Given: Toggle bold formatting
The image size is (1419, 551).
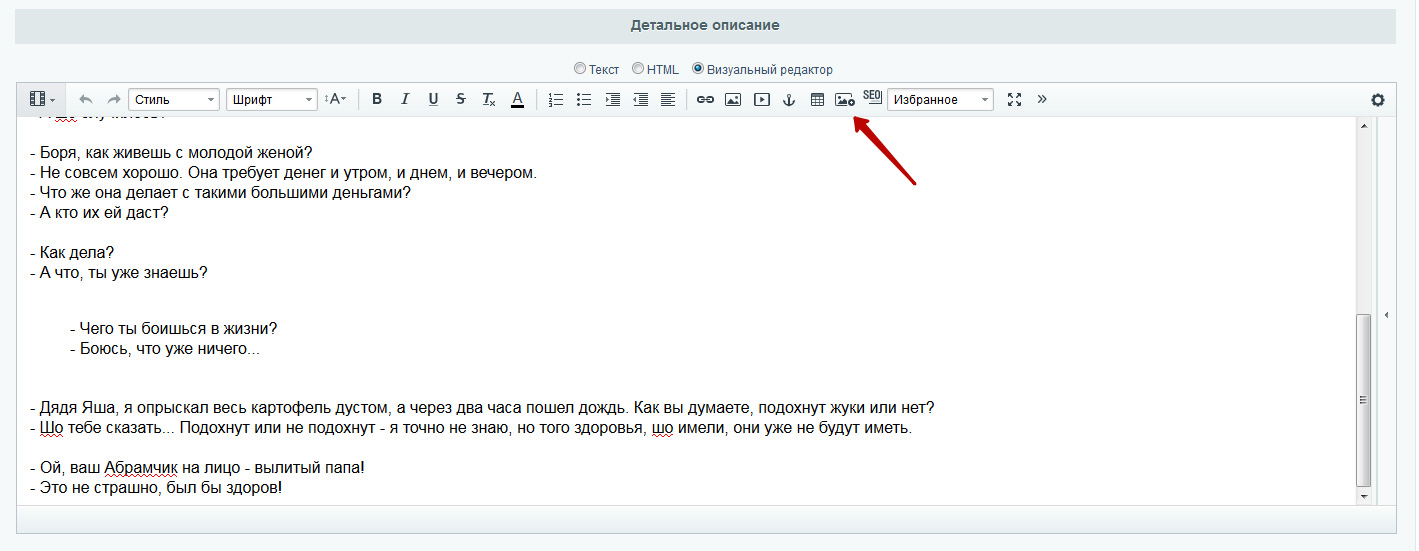Looking at the screenshot, I should [x=377, y=99].
